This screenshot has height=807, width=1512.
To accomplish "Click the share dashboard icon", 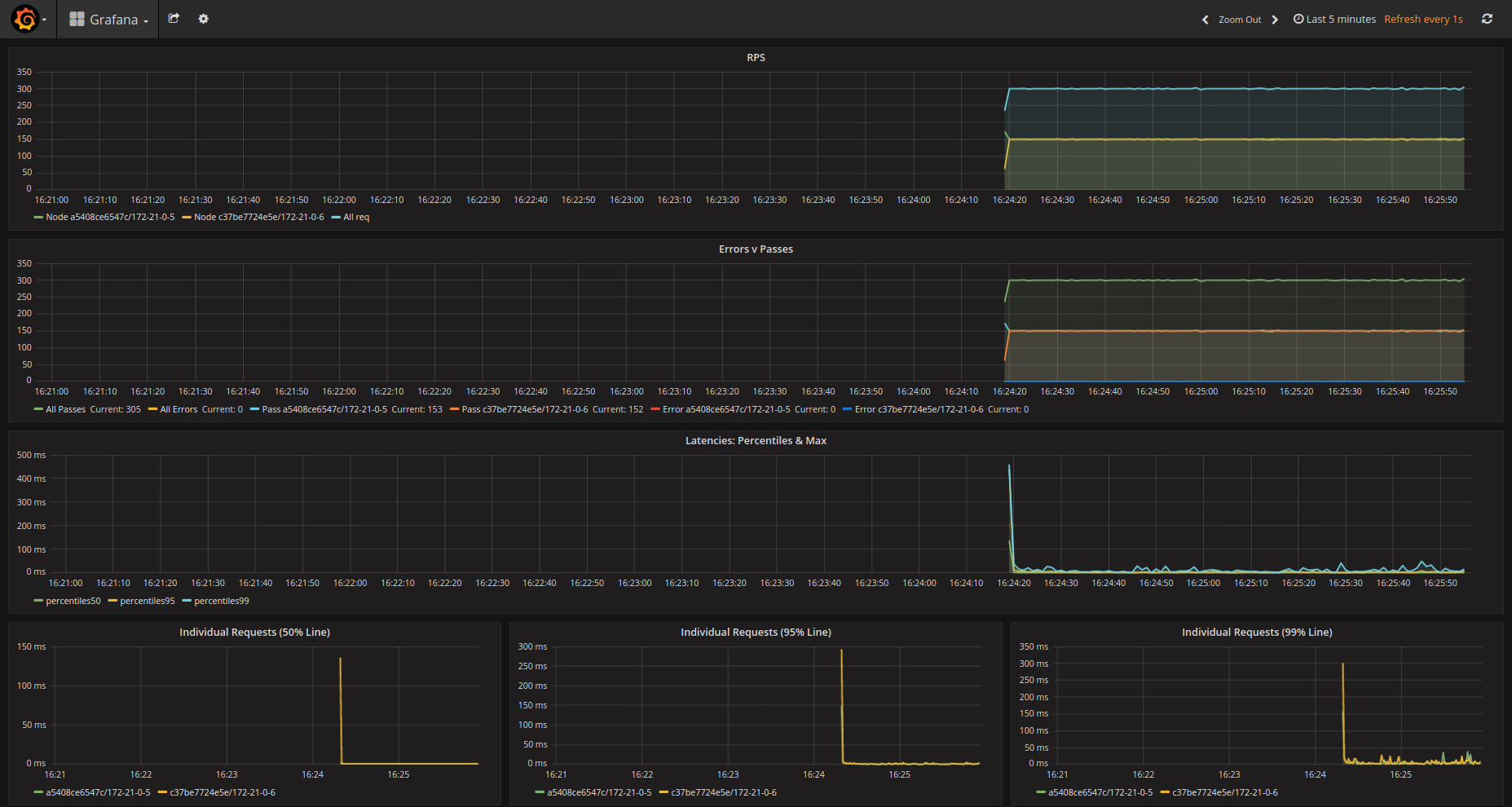I will [174, 18].
